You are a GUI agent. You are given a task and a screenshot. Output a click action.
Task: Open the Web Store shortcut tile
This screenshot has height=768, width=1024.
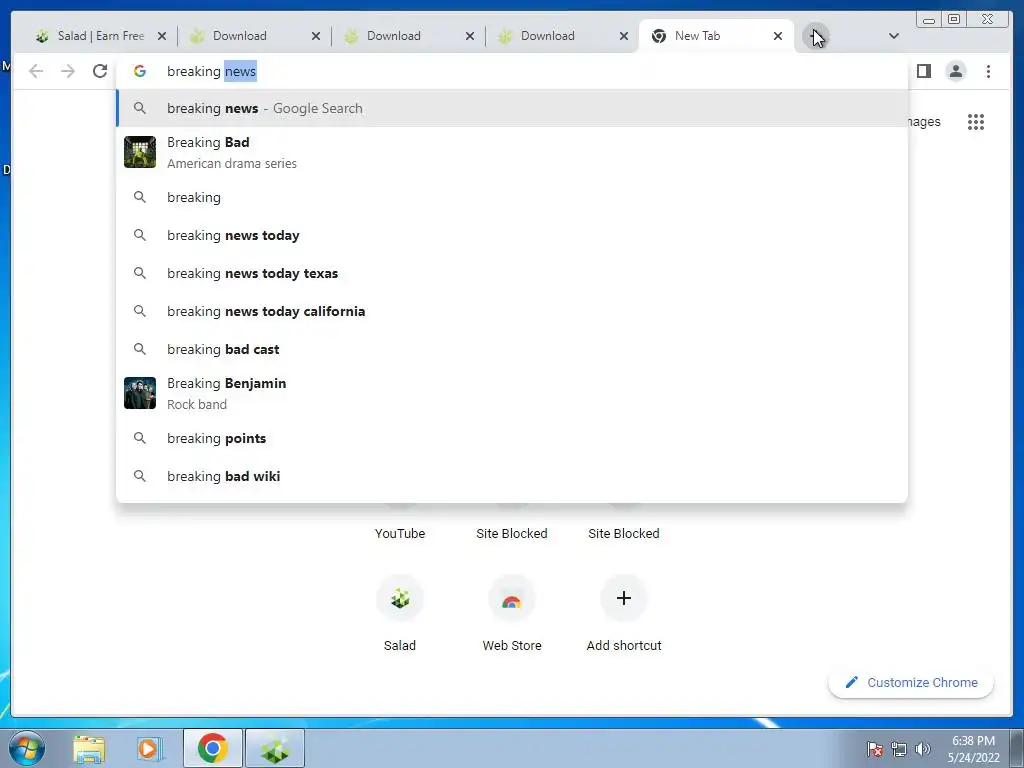(512, 613)
